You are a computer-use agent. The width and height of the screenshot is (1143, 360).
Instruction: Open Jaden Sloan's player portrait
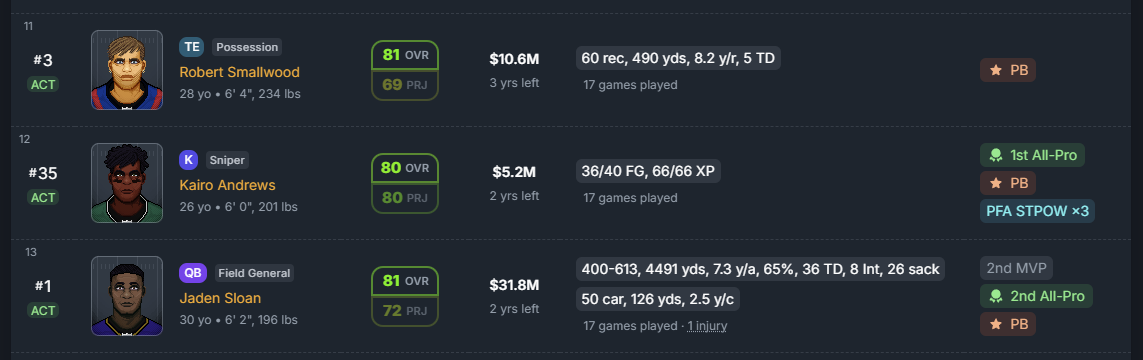click(x=127, y=296)
